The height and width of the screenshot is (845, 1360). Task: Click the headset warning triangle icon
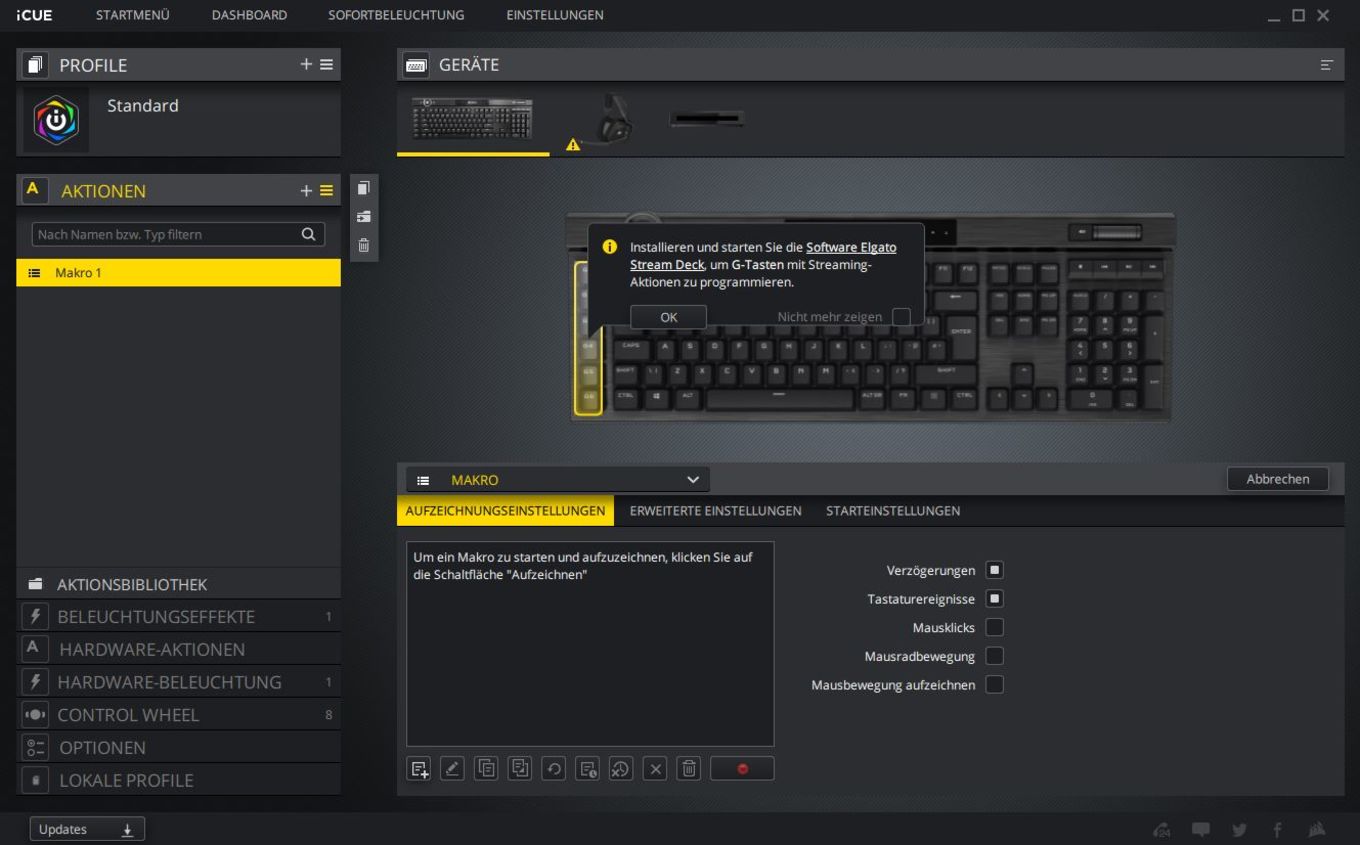pos(573,145)
